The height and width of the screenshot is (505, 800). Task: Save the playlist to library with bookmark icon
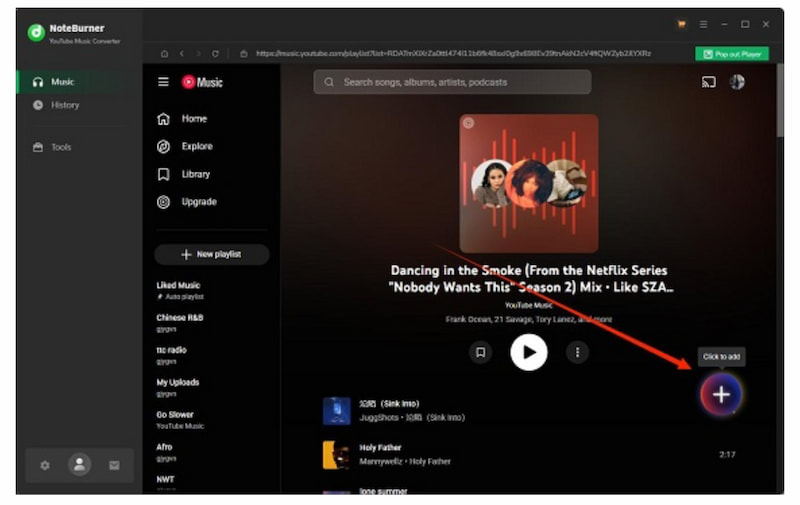[480, 352]
